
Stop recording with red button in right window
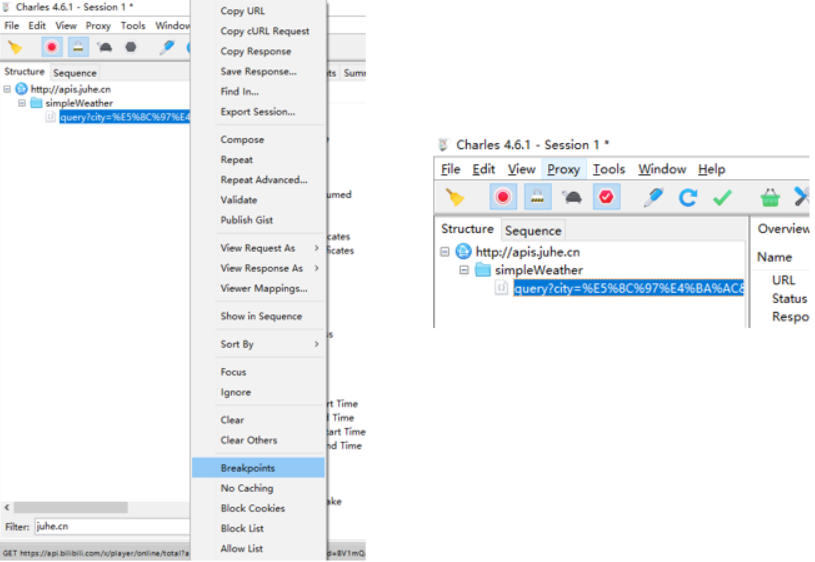[x=503, y=197]
